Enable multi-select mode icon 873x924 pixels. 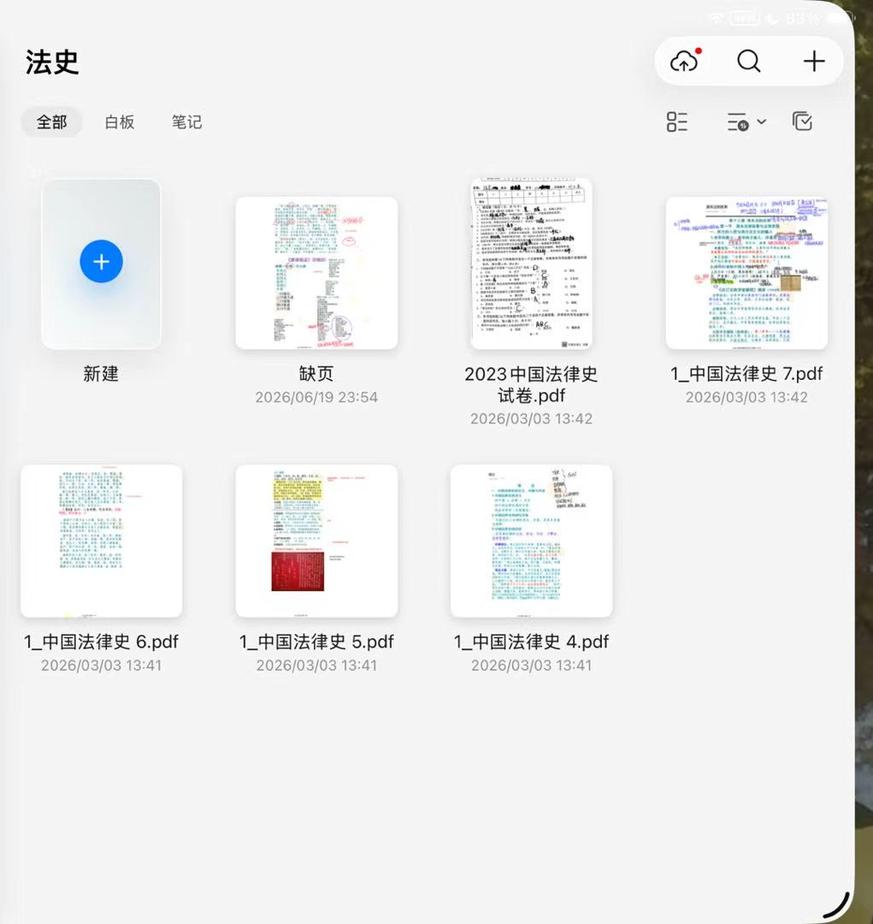802,121
